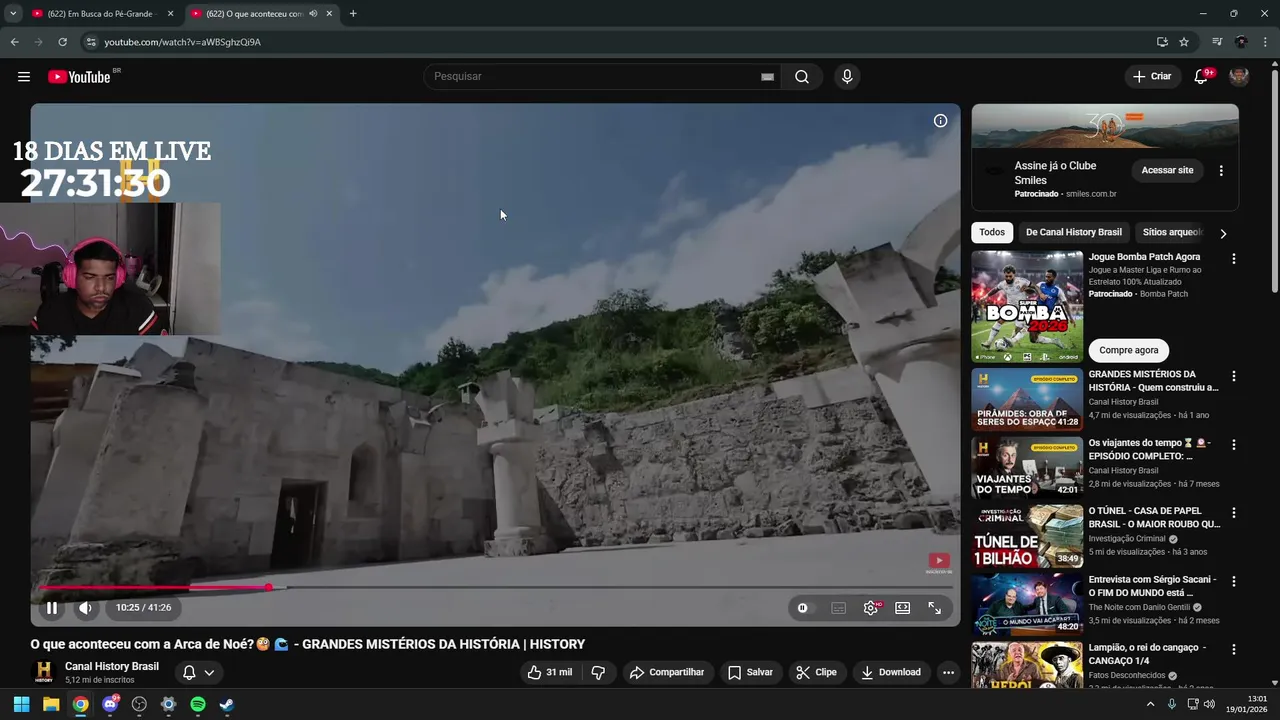Screen dimensions: 1280x720
Task: Open Bomba Patch ad options menu
Action: click(x=1233, y=259)
